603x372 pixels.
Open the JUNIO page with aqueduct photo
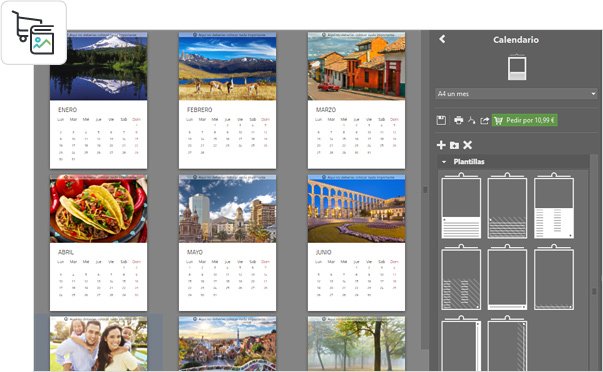pyautogui.click(x=356, y=243)
